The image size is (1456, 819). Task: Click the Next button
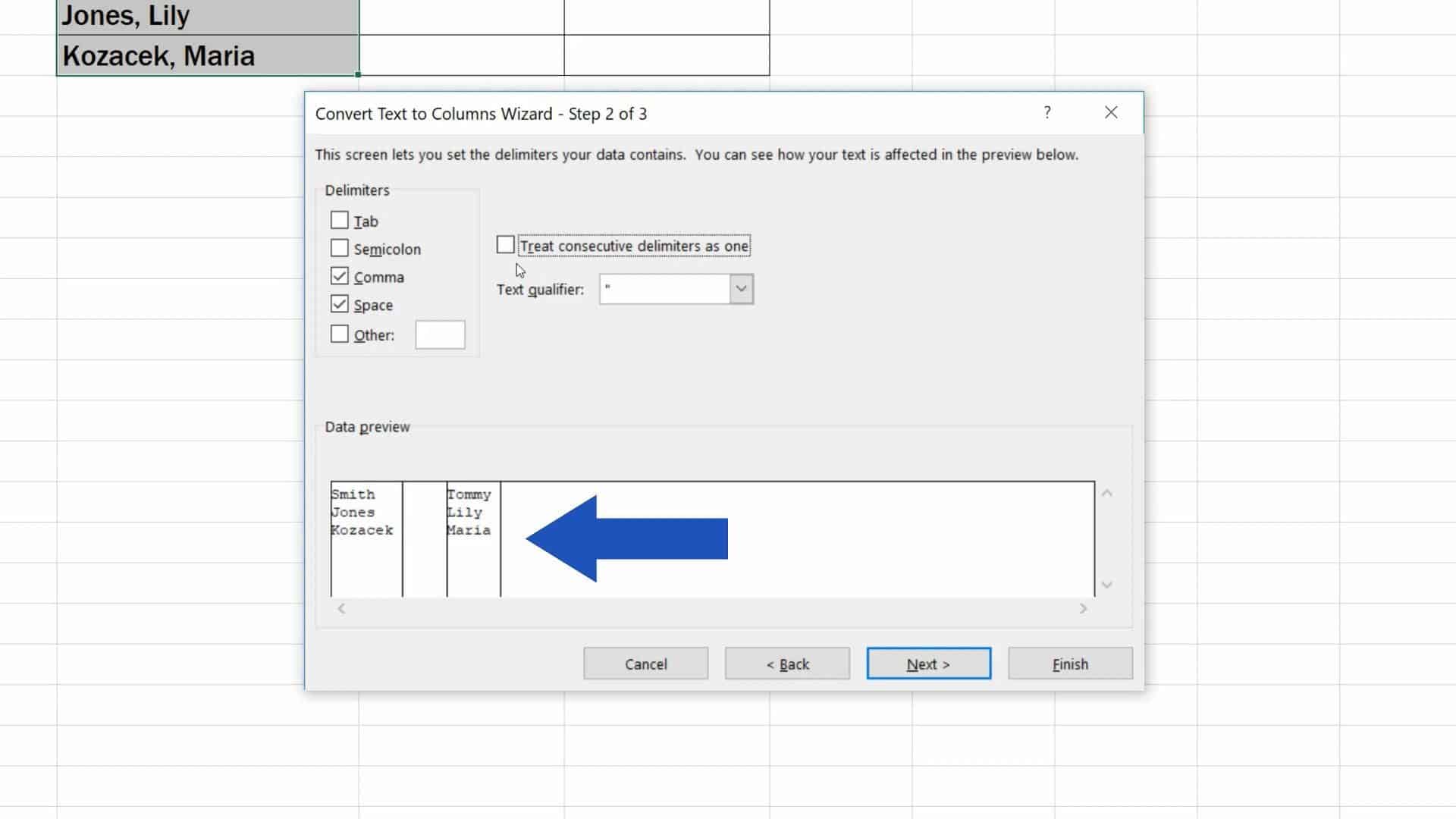(x=928, y=664)
